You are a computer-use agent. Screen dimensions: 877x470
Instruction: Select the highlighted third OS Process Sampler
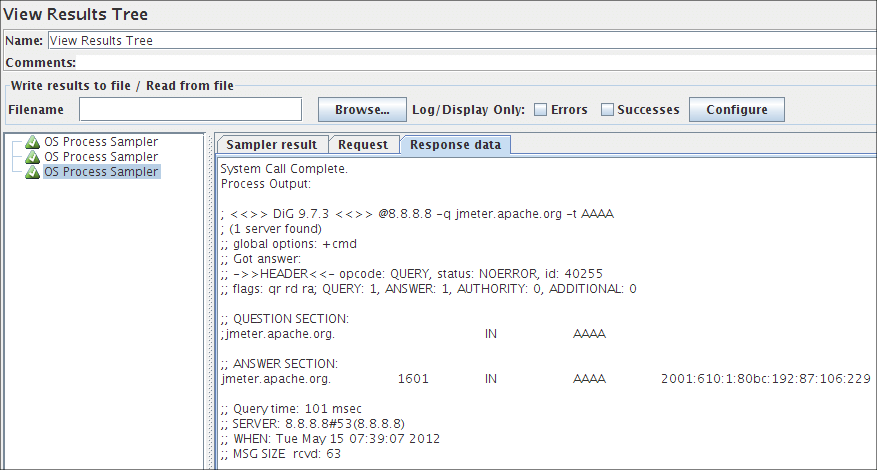(x=100, y=172)
